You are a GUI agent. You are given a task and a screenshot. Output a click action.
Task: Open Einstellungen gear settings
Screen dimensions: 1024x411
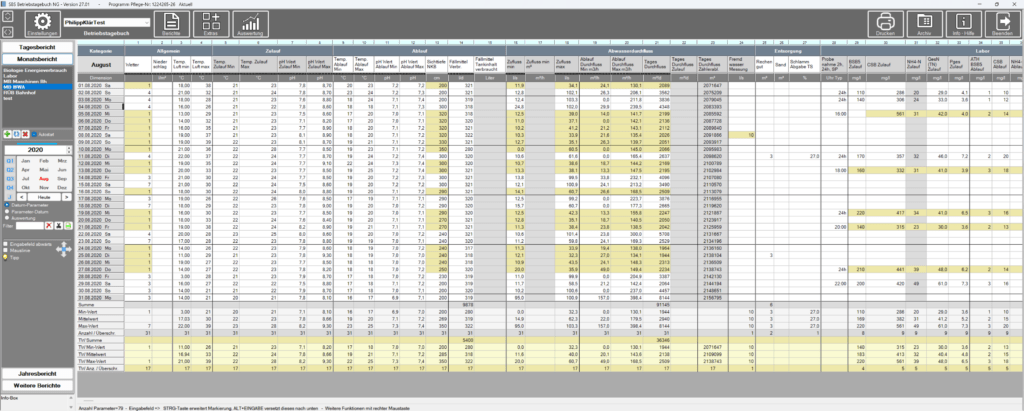(42, 24)
